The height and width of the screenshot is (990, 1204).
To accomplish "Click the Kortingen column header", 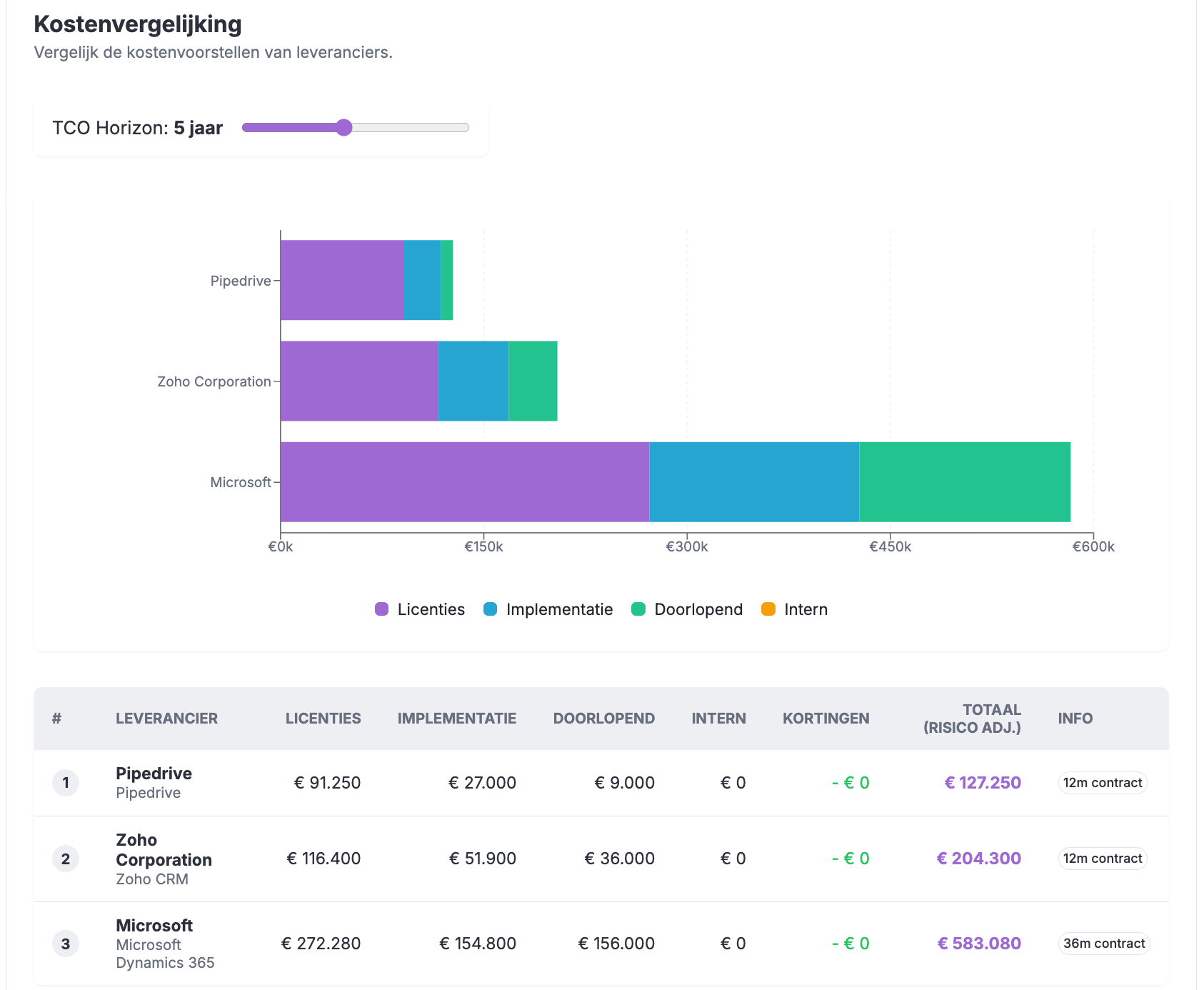I will click(826, 719).
